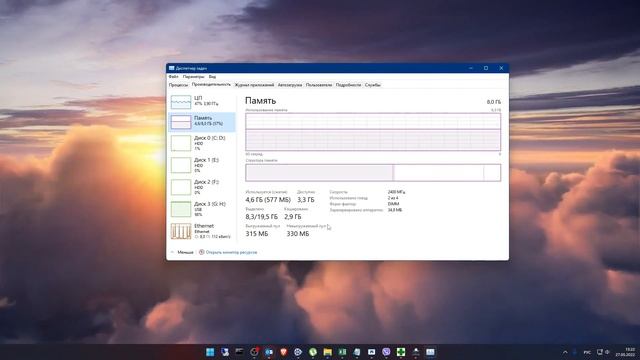
Task: Select Диск 2 (F:) in sidebar
Action: tap(202, 187)
